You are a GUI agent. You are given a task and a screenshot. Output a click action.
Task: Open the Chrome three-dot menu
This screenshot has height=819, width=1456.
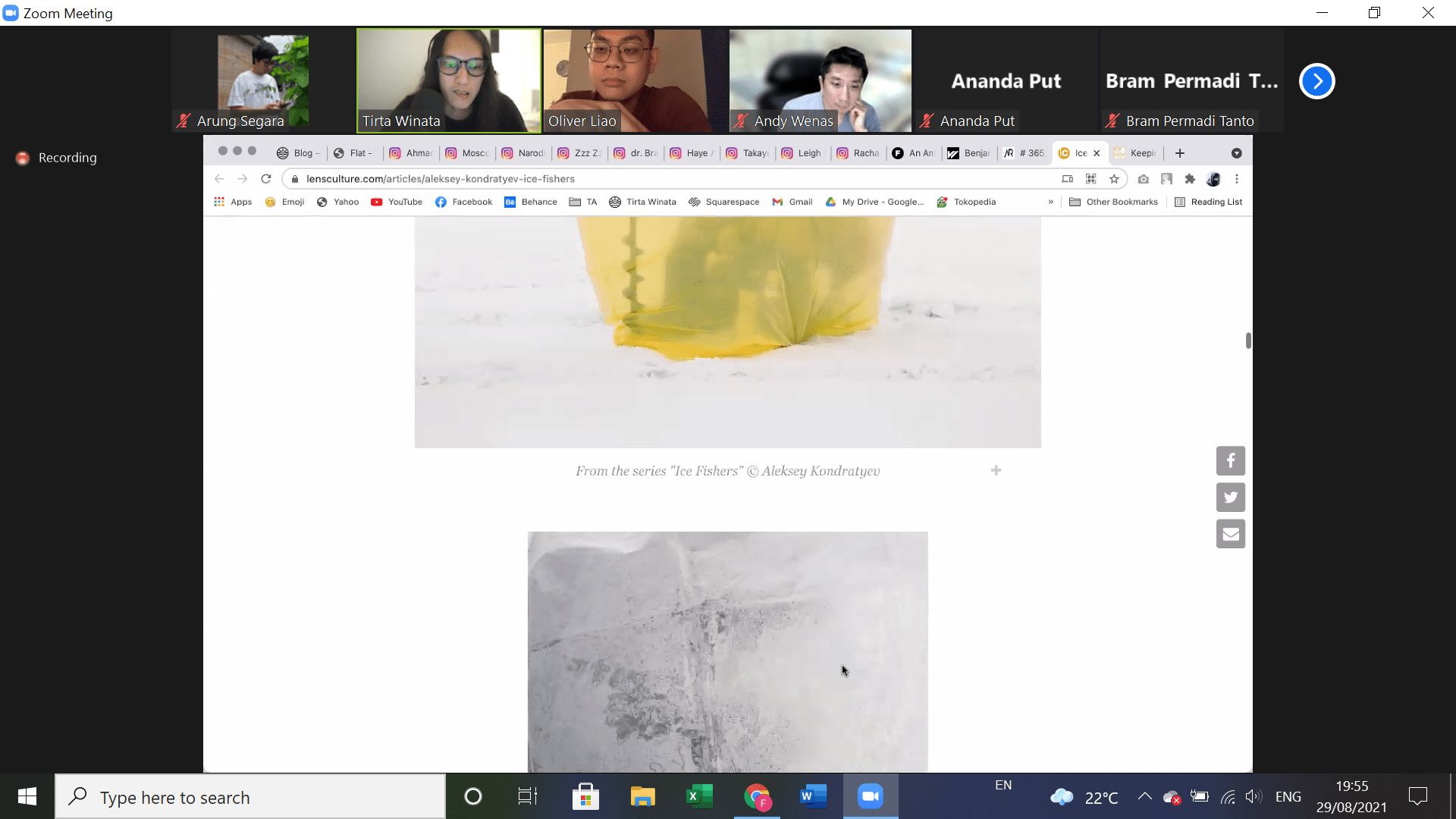[x=1237, y=179]
